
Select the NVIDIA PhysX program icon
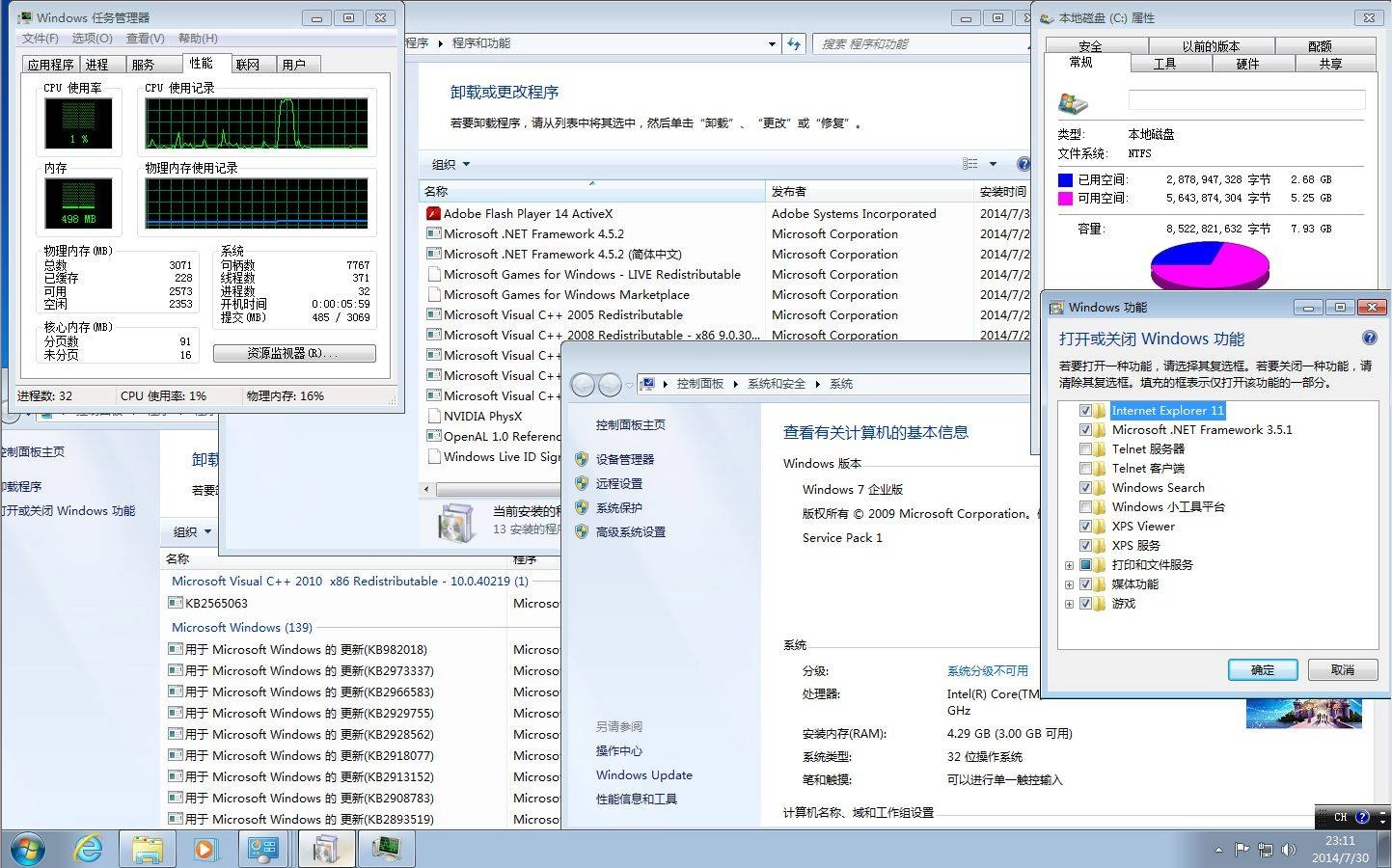433,417
